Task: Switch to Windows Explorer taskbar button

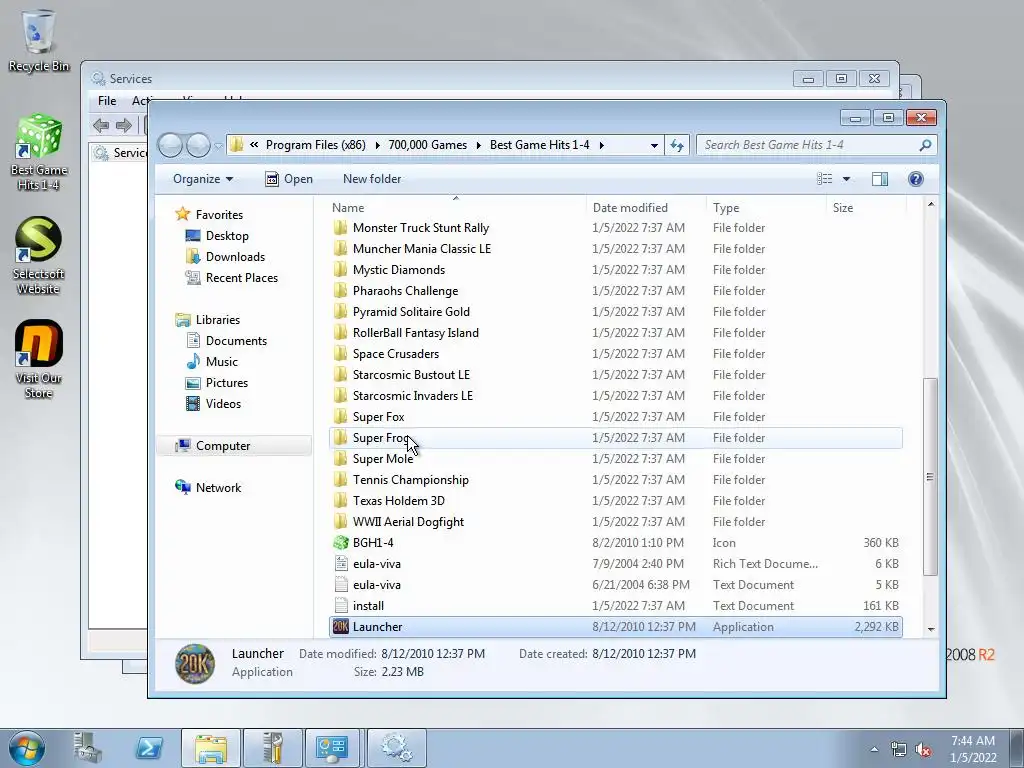Action: click(211, 748)
